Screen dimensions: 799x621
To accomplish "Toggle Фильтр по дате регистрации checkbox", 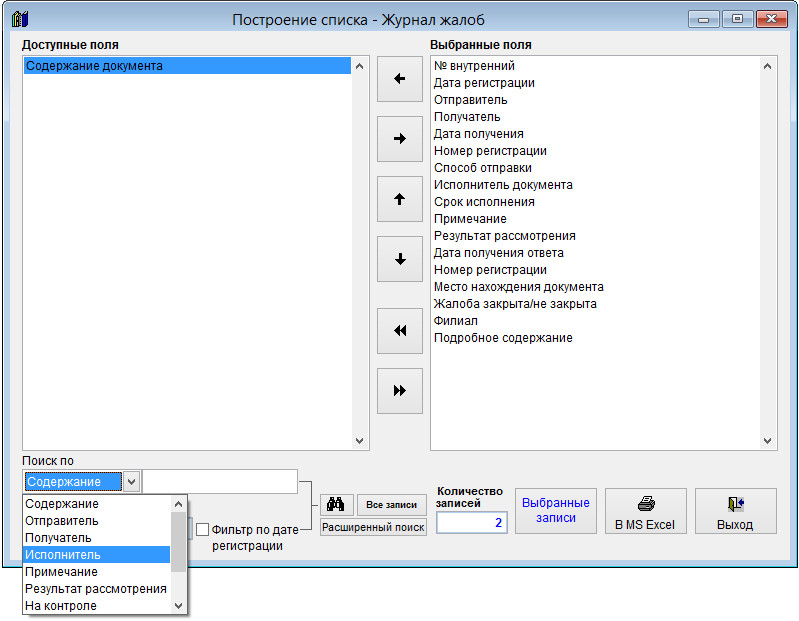I will pyautogui.click(x=202, y=529).
